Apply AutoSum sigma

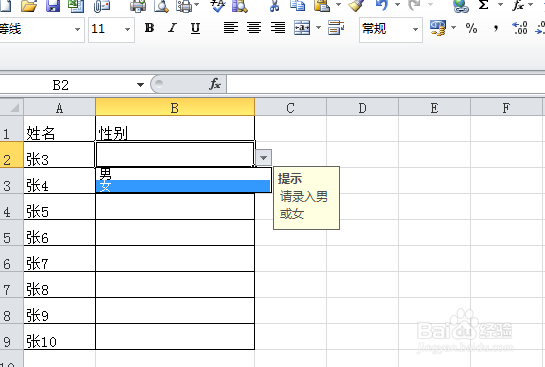coord(483,6)
